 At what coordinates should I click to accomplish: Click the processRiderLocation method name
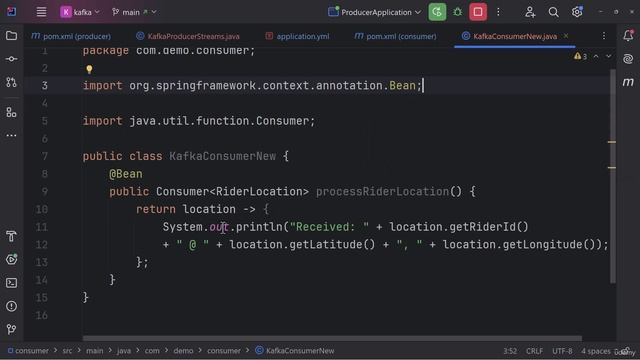click(x=382, y=191)
